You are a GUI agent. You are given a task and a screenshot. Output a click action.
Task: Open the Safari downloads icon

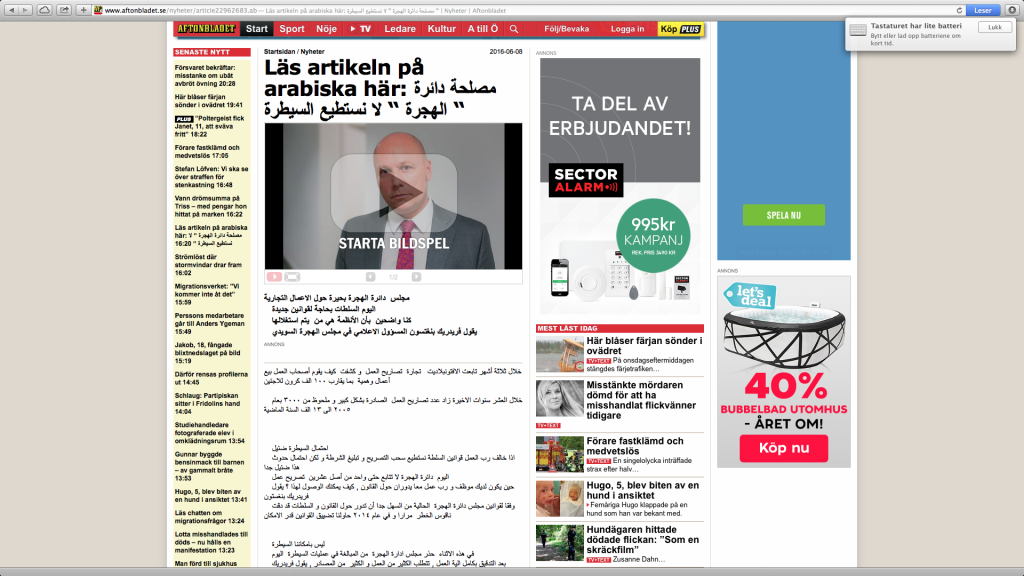tap(1012, 9)
